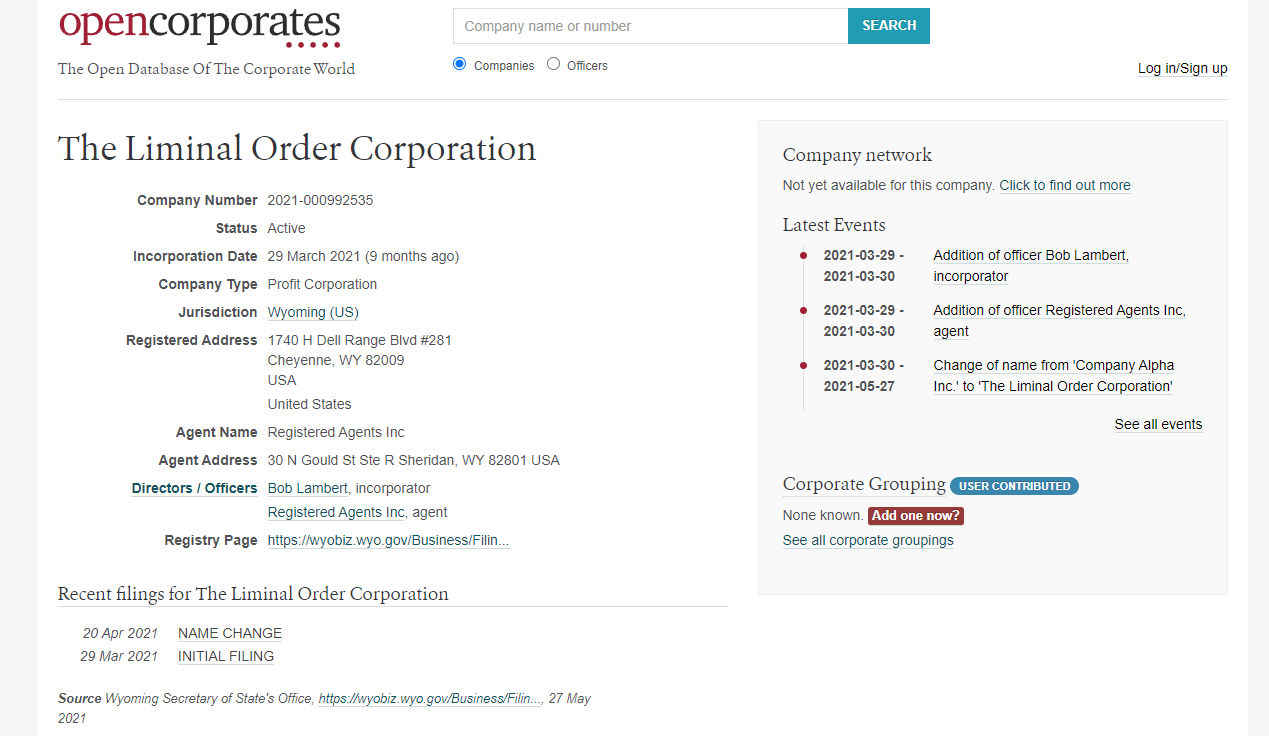Click the address line '1740 H Dell Range Blvd #281'
This screenshot has height=736, width=1269.
360,340
